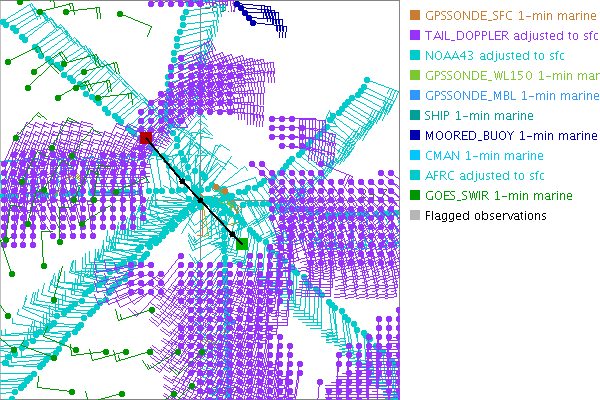Click the GPSSONDE_SFC orange legend swatch
Viewport: 600px width, 400px height.
(415, 16)
